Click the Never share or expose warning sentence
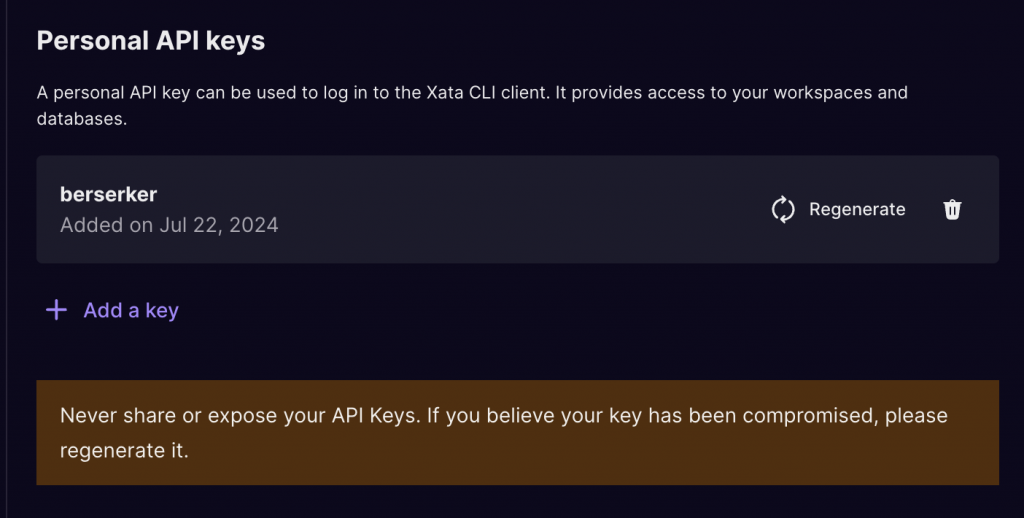The width and height of the screenshot is (1024, 518). [238, 415]
